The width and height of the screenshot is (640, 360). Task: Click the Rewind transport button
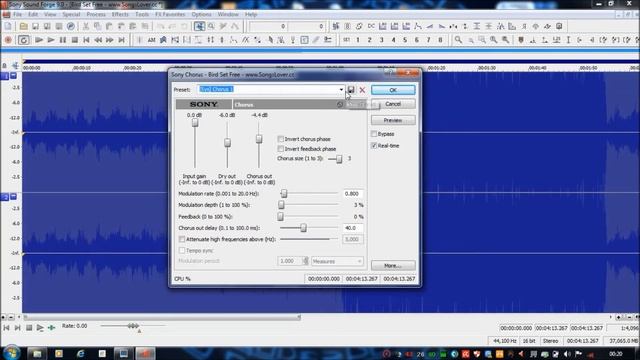coord(98,40)
